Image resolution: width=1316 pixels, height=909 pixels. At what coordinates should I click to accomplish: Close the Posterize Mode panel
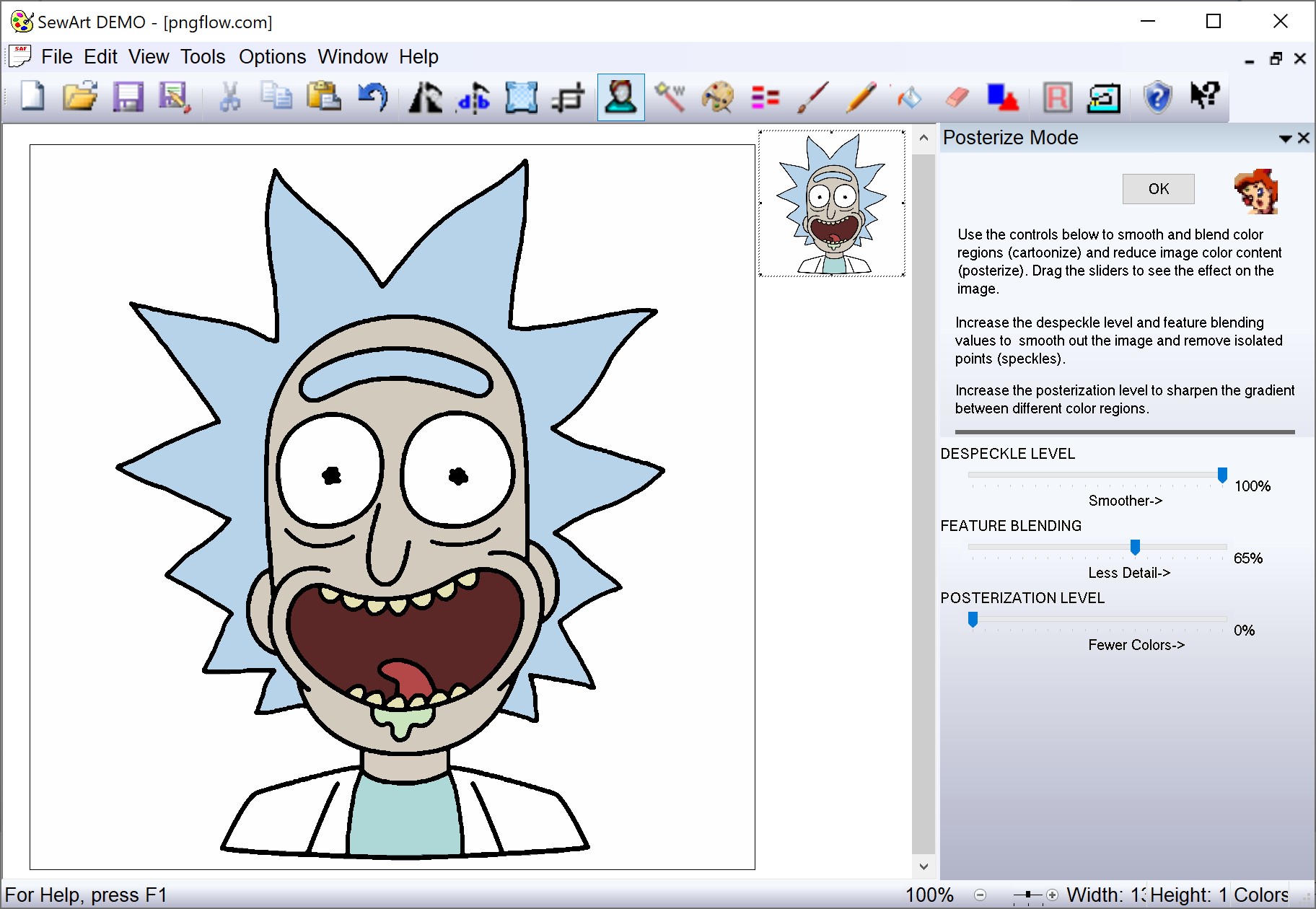(x=1303, y=138)
